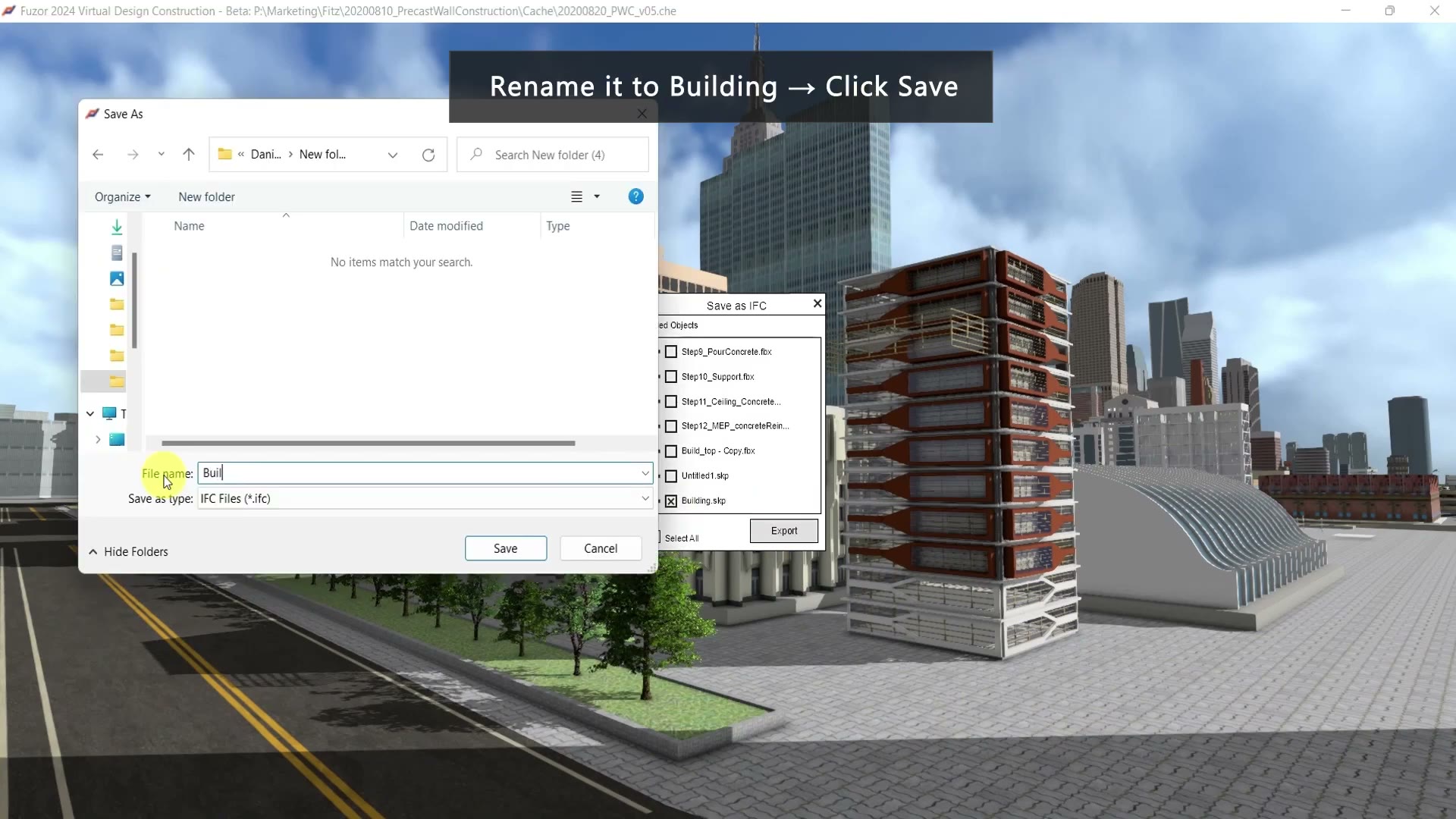This screenshot has width=1456, height=819.
Task: Open the Help question mark in Save As
Action: pyautogui.click(x=636, y=196)
